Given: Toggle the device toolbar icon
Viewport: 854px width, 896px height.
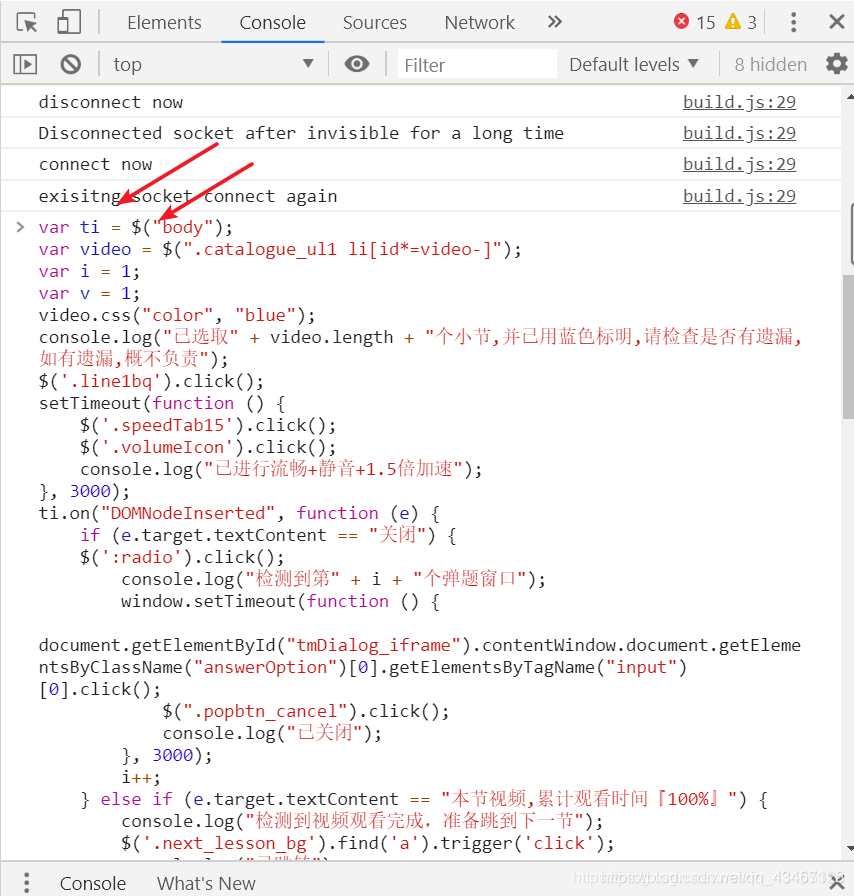Looking at the screenshot, I should tap(68, 22).
